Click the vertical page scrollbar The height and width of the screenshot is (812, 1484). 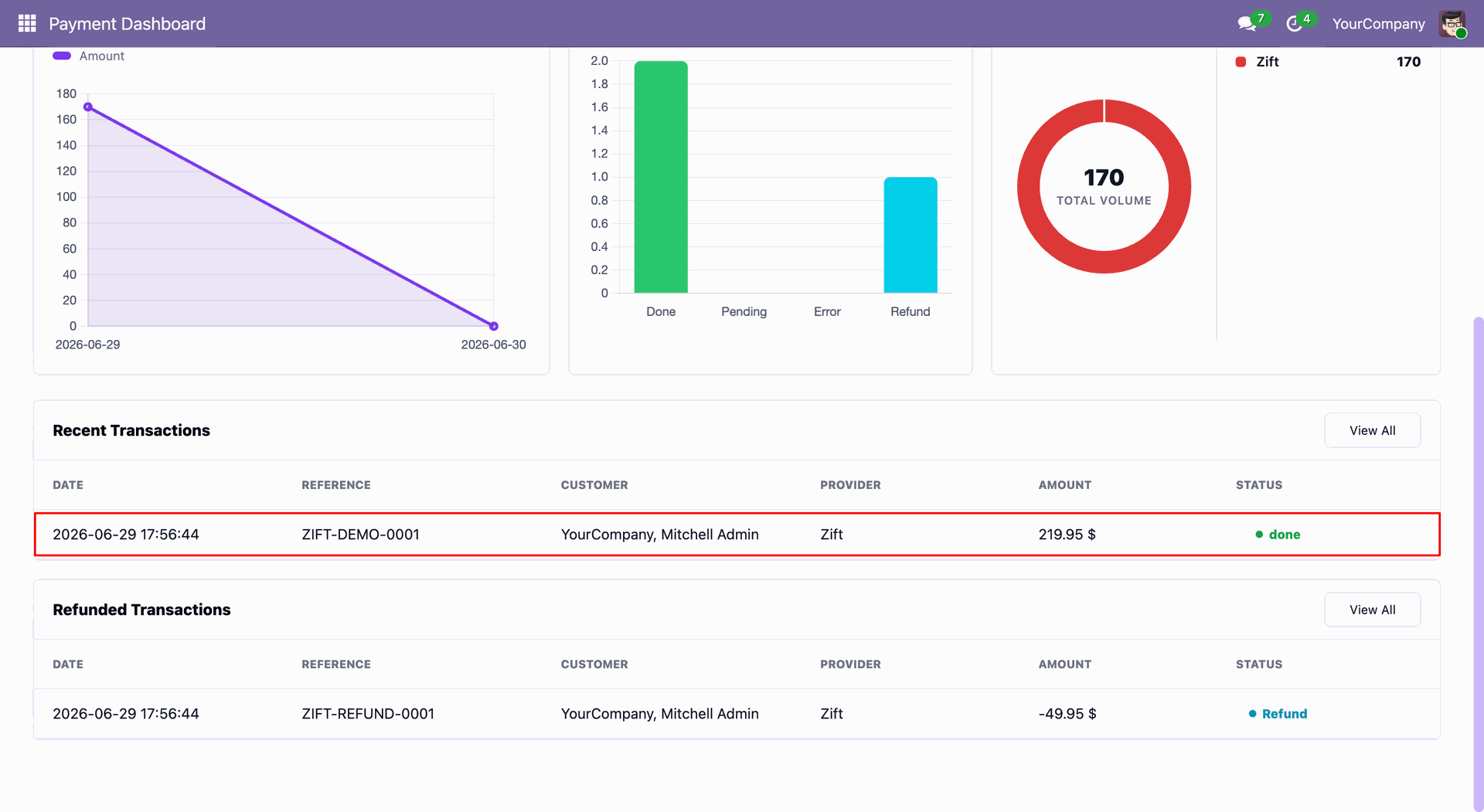click(x=1478, y=564)
